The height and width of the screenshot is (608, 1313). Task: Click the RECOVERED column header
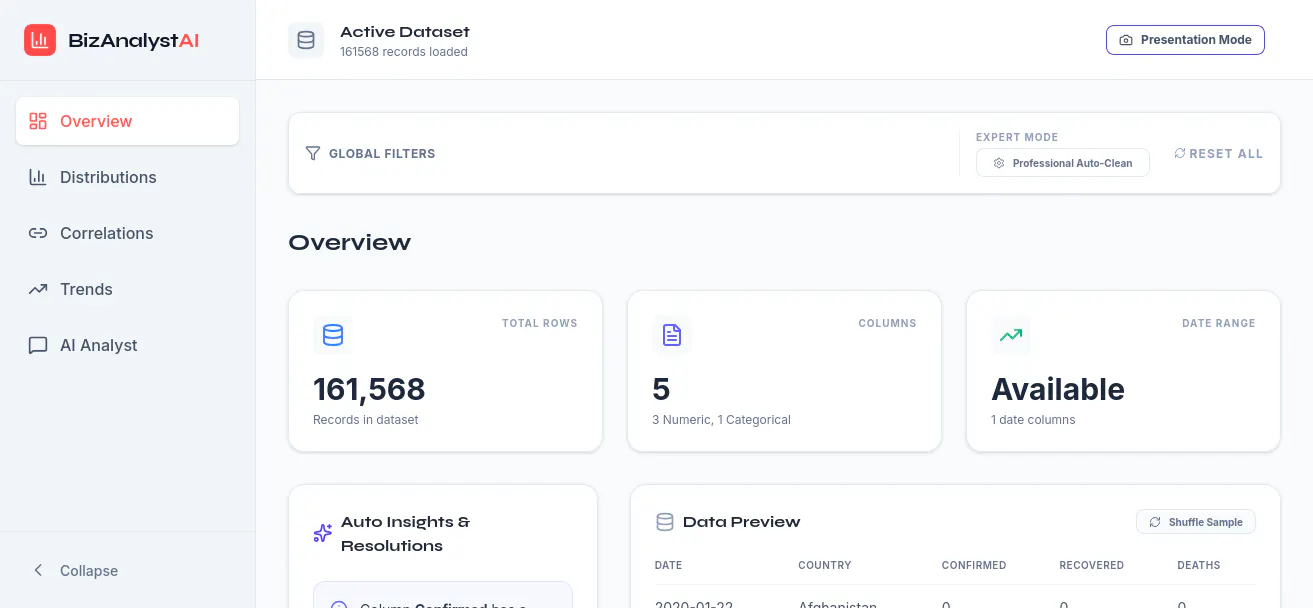click(1091, 565)
